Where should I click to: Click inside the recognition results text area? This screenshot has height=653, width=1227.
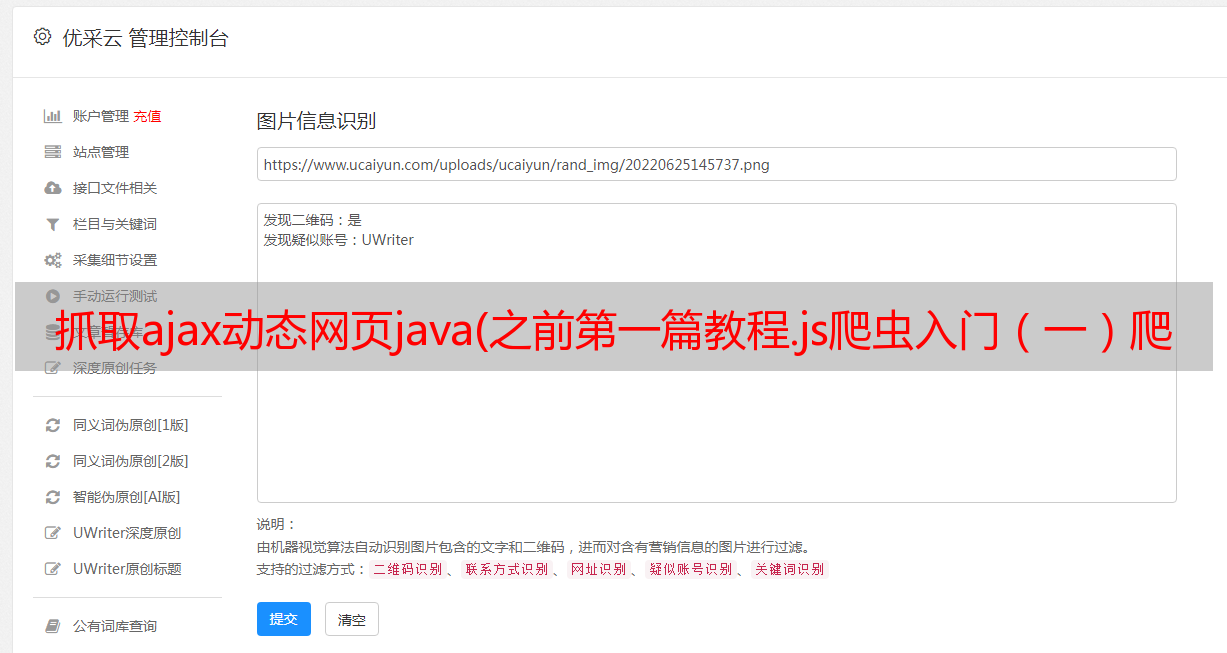tap(716, 352)
